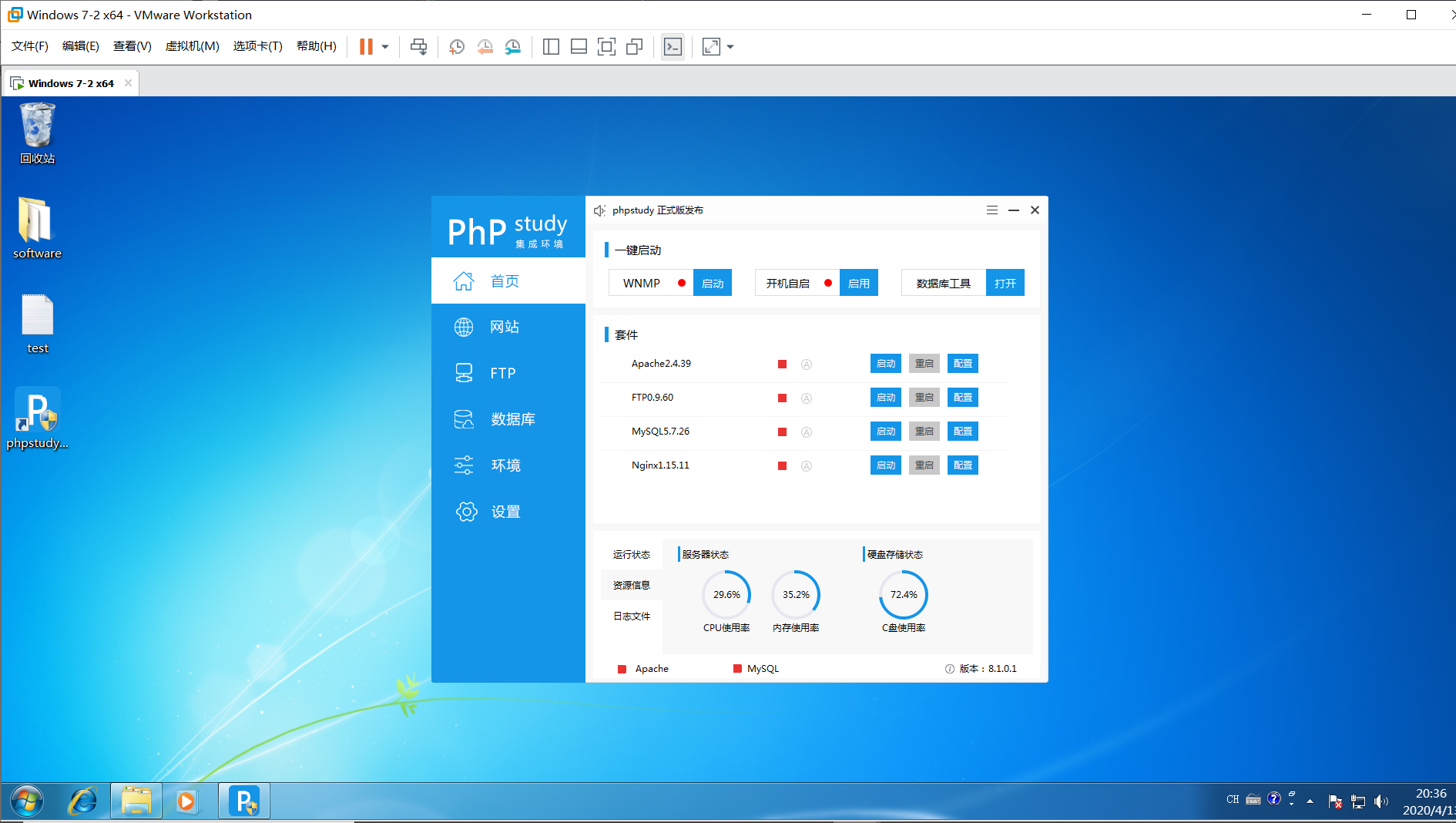Viewport: 1456px width, 823px height.
Task: Open Windows Explorer from the taskbar
Action: pos(136,802)
